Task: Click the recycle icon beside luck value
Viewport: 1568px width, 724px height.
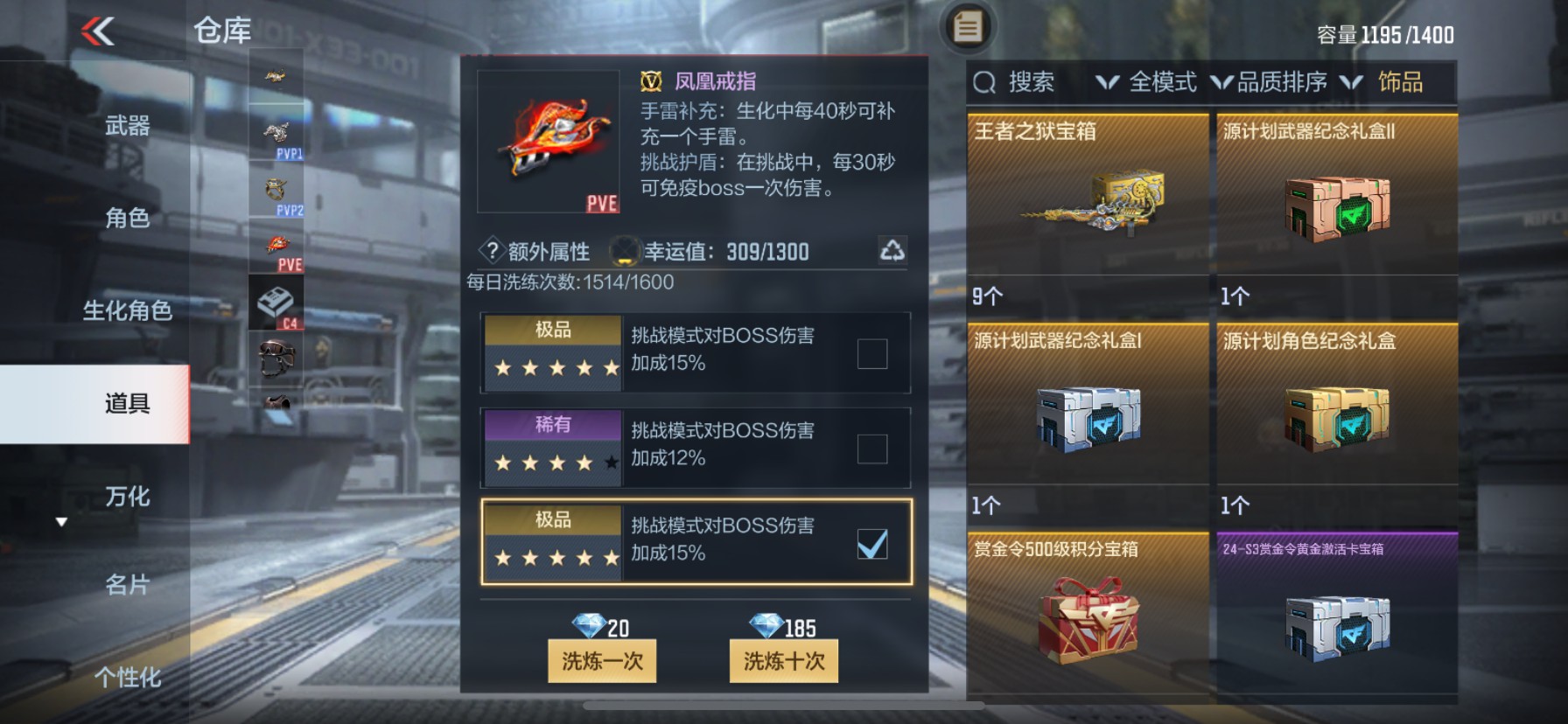Action: coord(892,251)
